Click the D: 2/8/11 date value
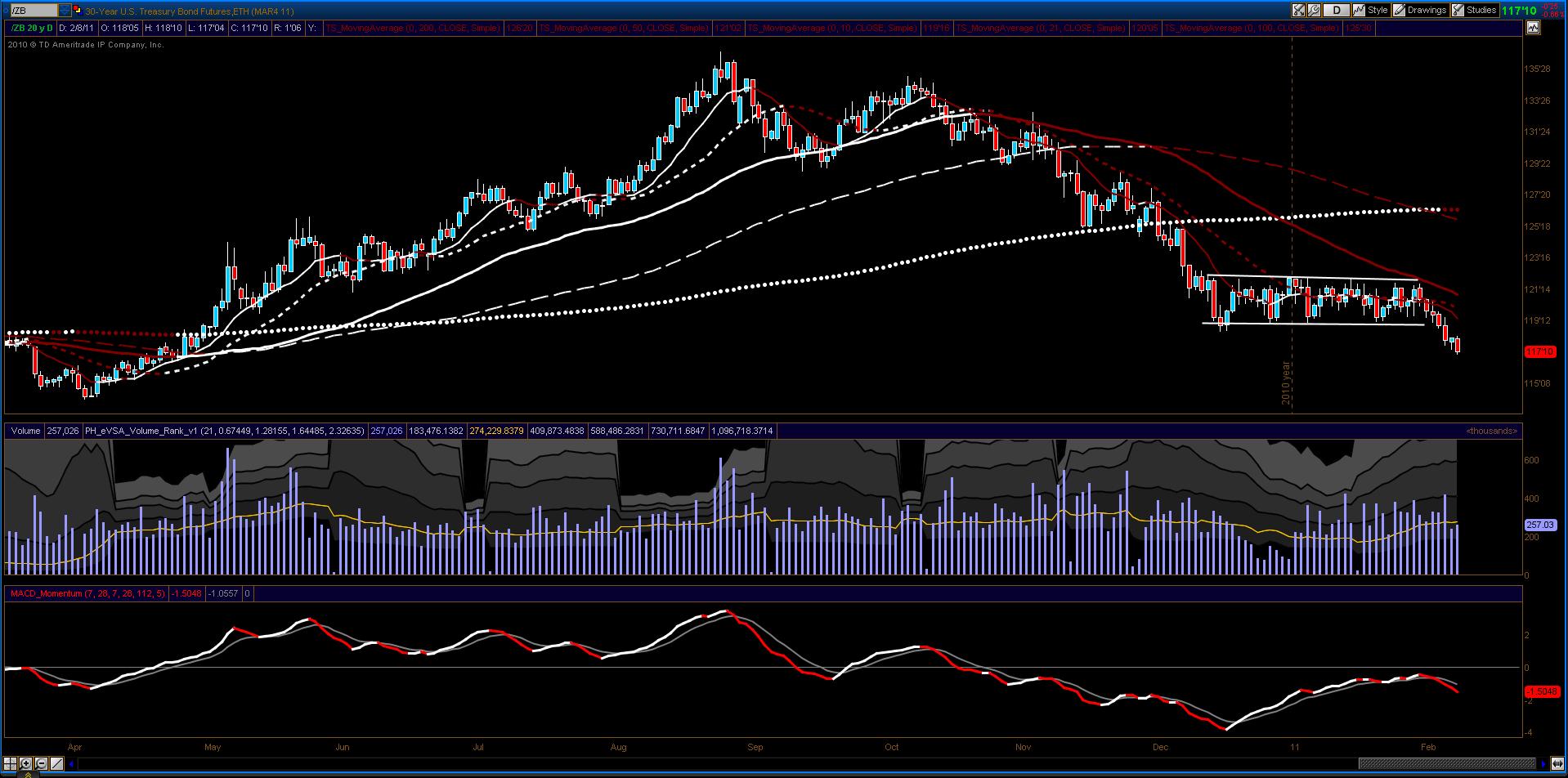The image size is (1568, 778). 78,28
